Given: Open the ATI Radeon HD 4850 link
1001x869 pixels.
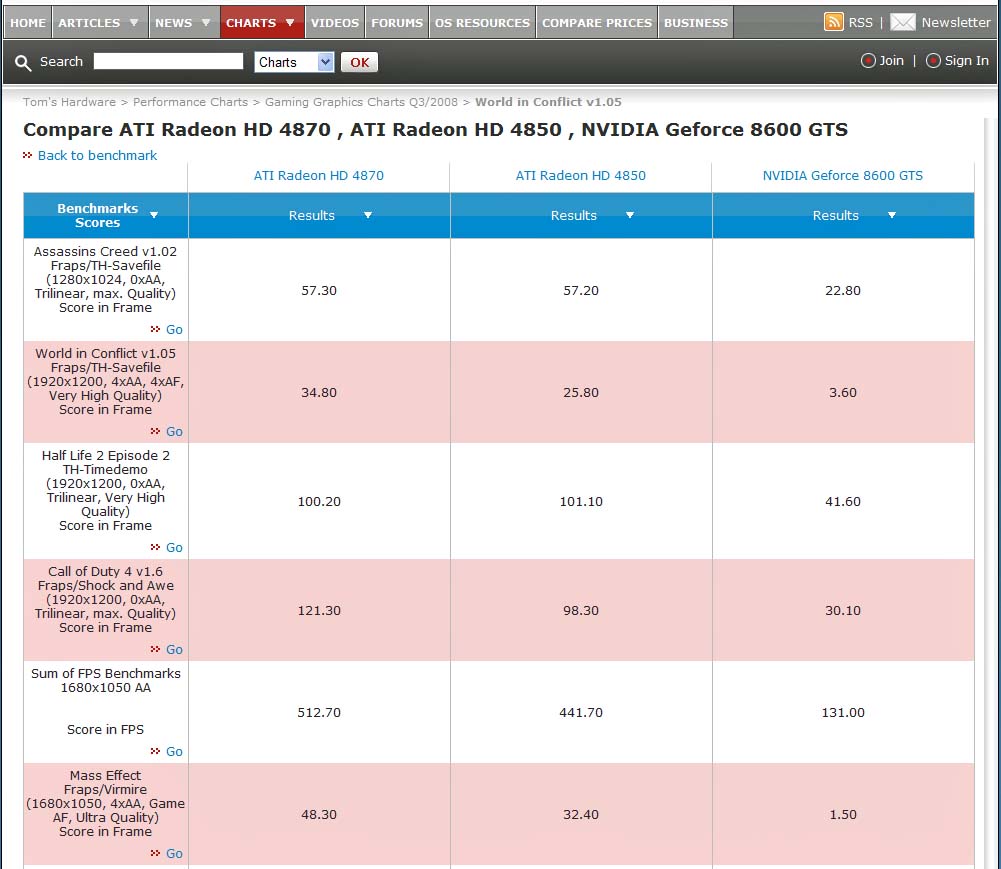Looking at the screenshot, I should 581,176.
